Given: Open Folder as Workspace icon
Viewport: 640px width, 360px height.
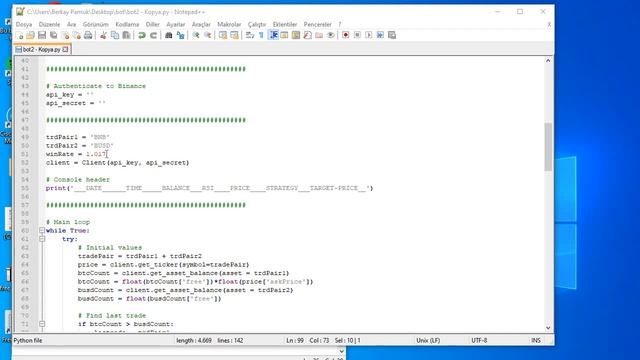Looking at the screenshot, I should click(x=319, y=36).
